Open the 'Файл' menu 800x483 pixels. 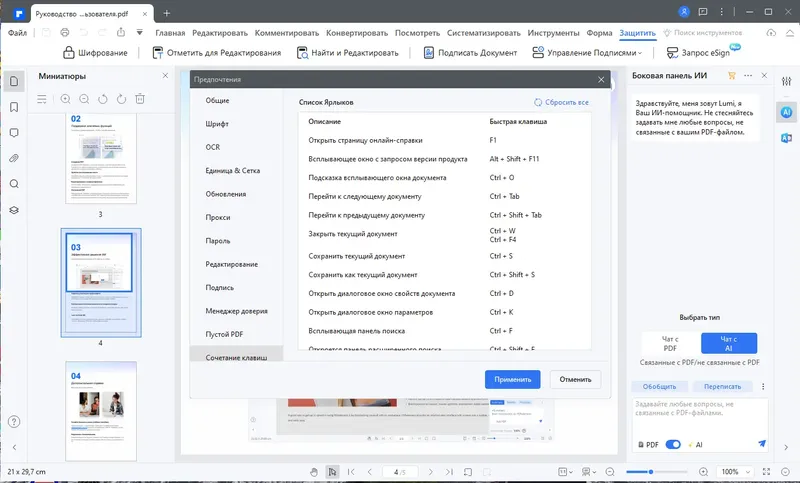coord(17,33)
